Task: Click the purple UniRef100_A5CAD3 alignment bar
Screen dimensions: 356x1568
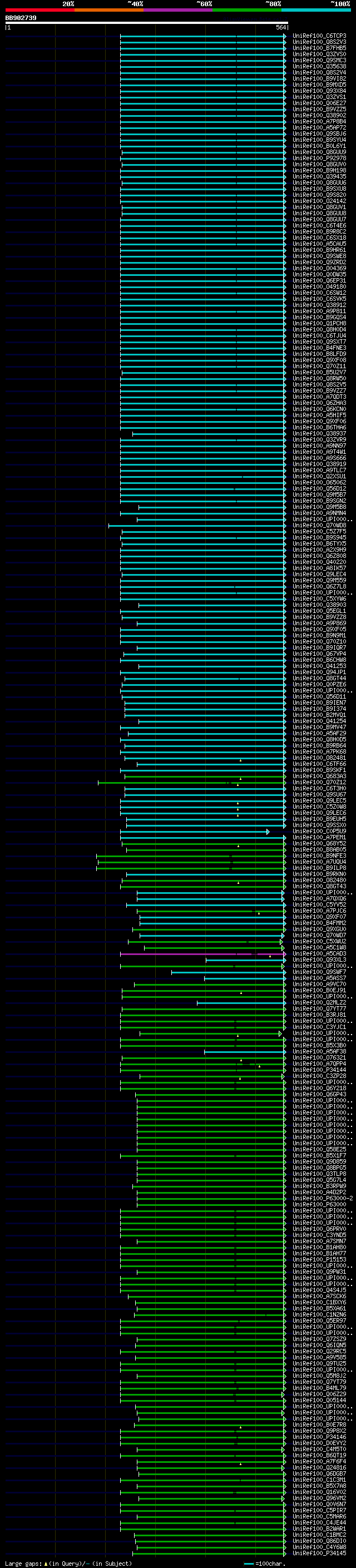Action: point(202,954)
